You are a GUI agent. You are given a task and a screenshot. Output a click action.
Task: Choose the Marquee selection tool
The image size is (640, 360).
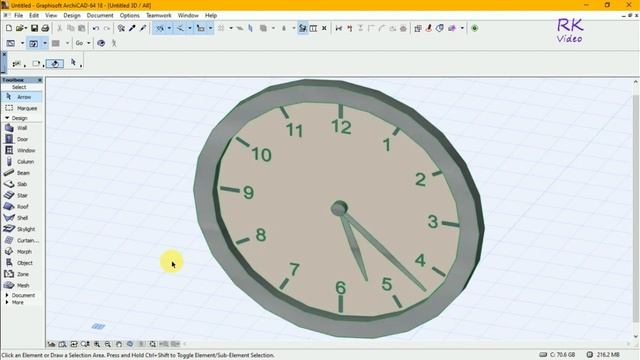[22, 108]
